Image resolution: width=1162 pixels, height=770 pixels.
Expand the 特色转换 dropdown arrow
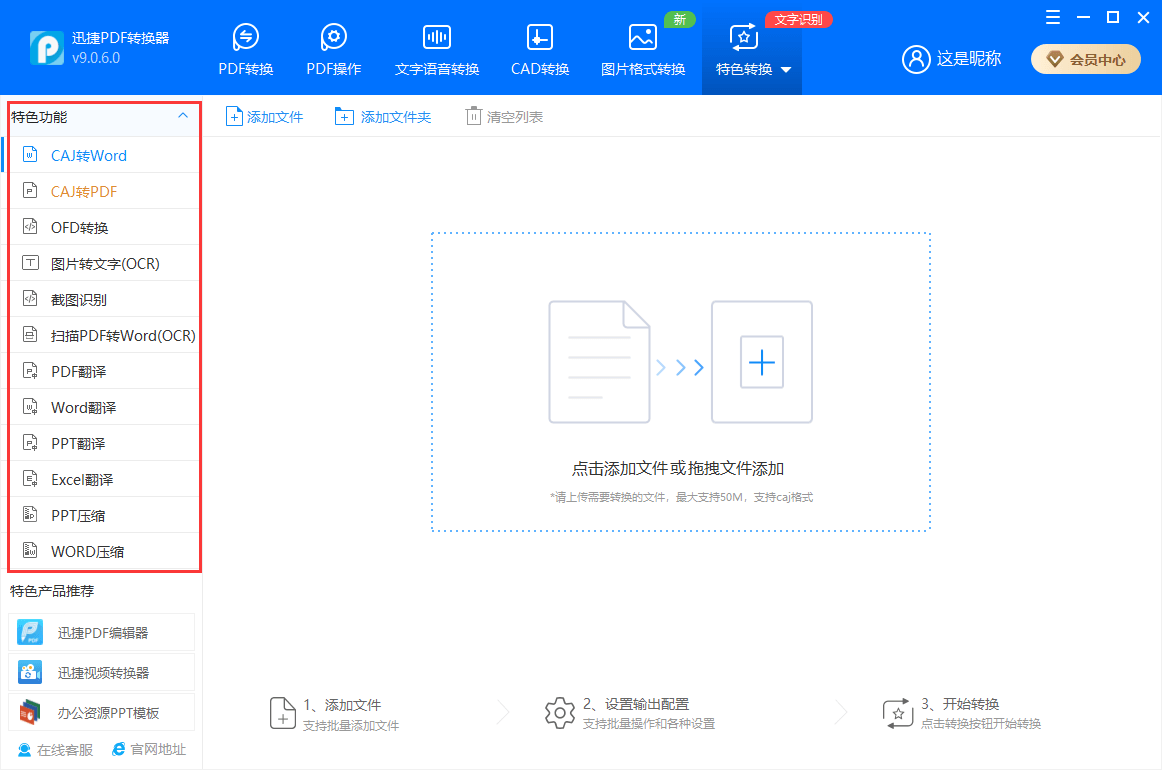pyautogui.click(x=786, y=70)
